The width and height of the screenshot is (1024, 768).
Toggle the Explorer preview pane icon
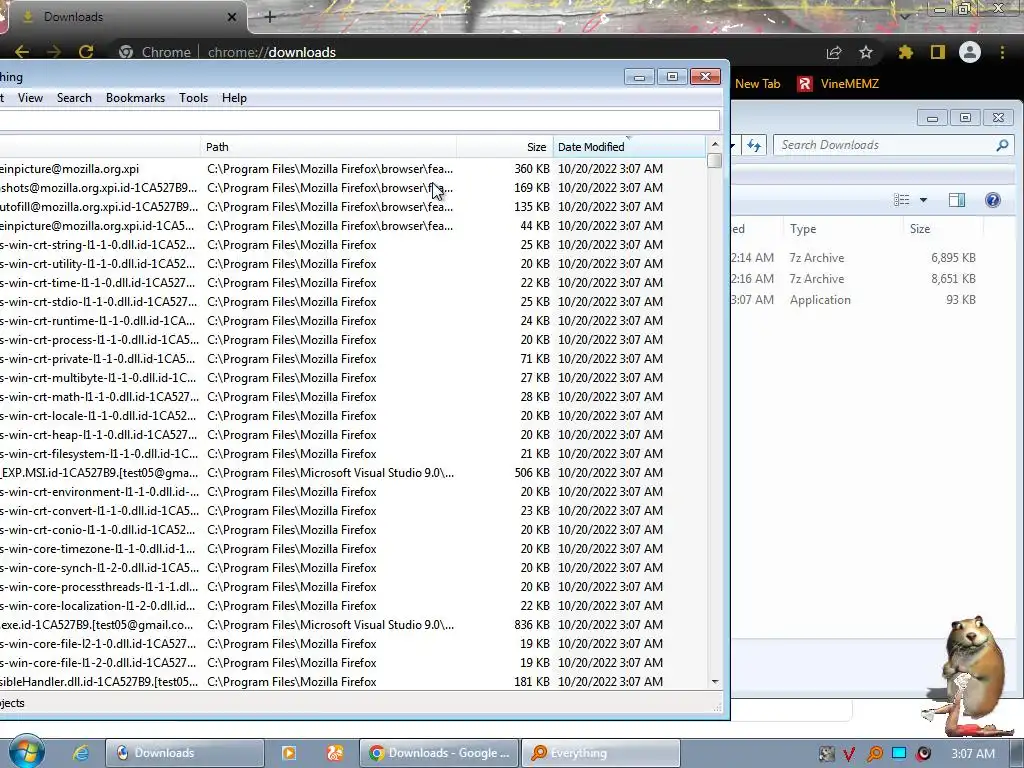pyautogui.click(x=957, y=200)
